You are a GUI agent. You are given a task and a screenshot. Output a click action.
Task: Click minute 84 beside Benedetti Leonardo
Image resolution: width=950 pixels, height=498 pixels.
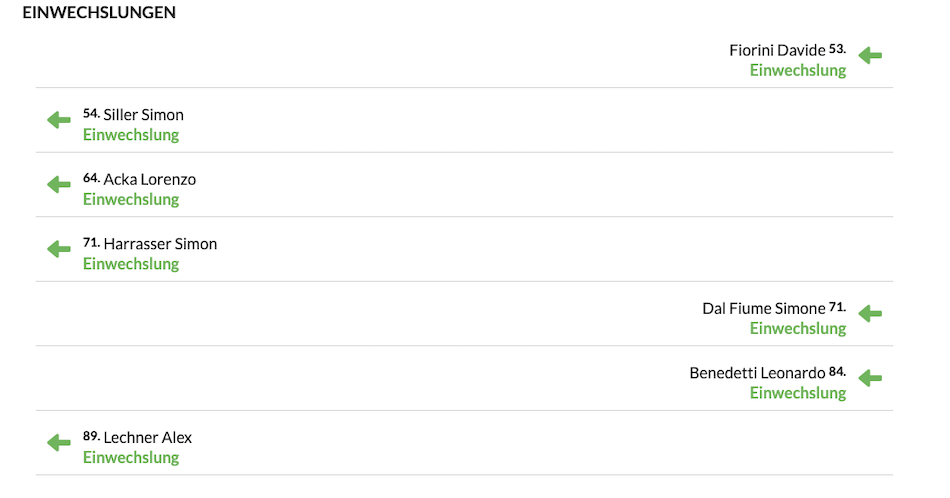[837, 371]
